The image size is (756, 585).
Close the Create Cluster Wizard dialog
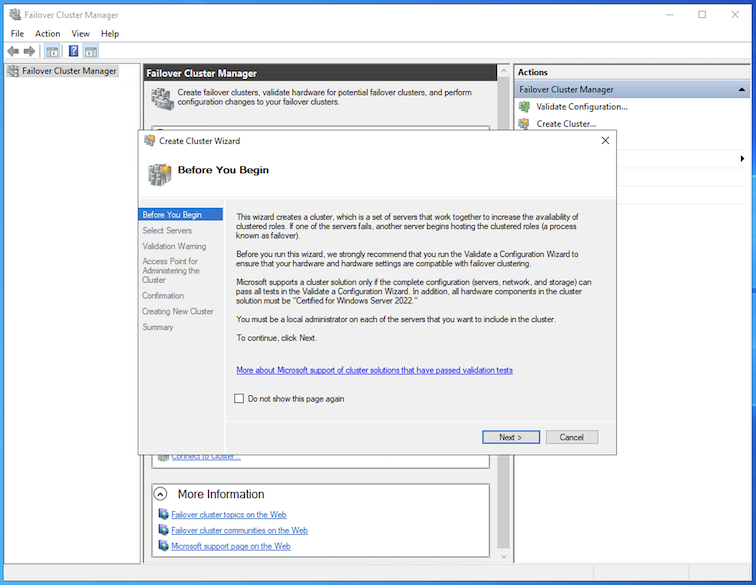click(x=605, y=140)
